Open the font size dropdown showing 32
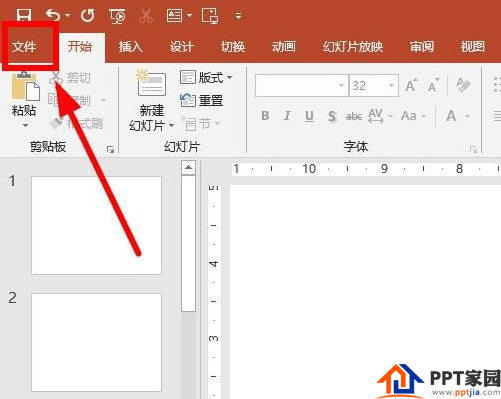Image resolution: width=501 pixels, height=399 pixels. point(391,85)
